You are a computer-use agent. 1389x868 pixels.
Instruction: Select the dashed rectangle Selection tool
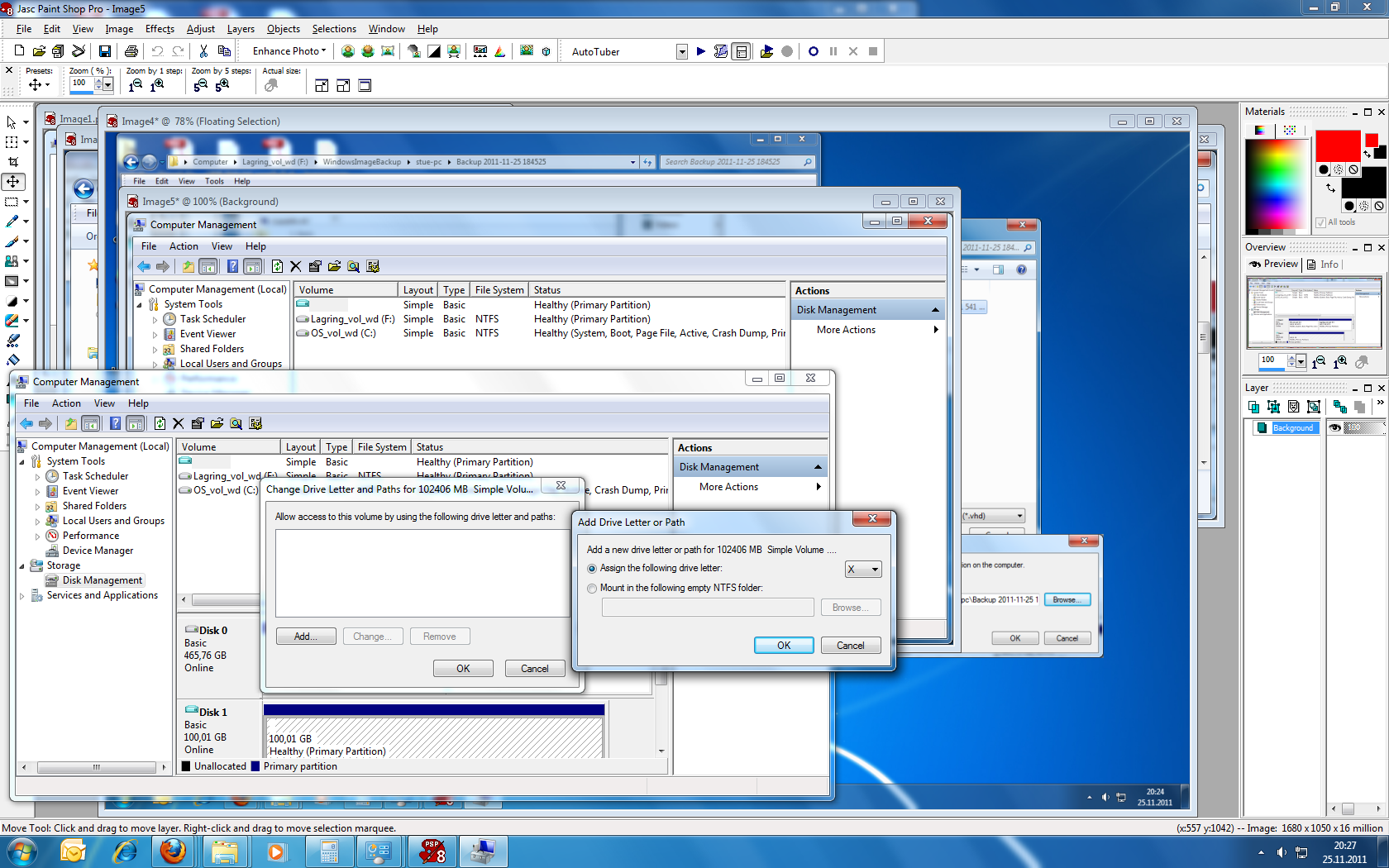tap(12, 202)
